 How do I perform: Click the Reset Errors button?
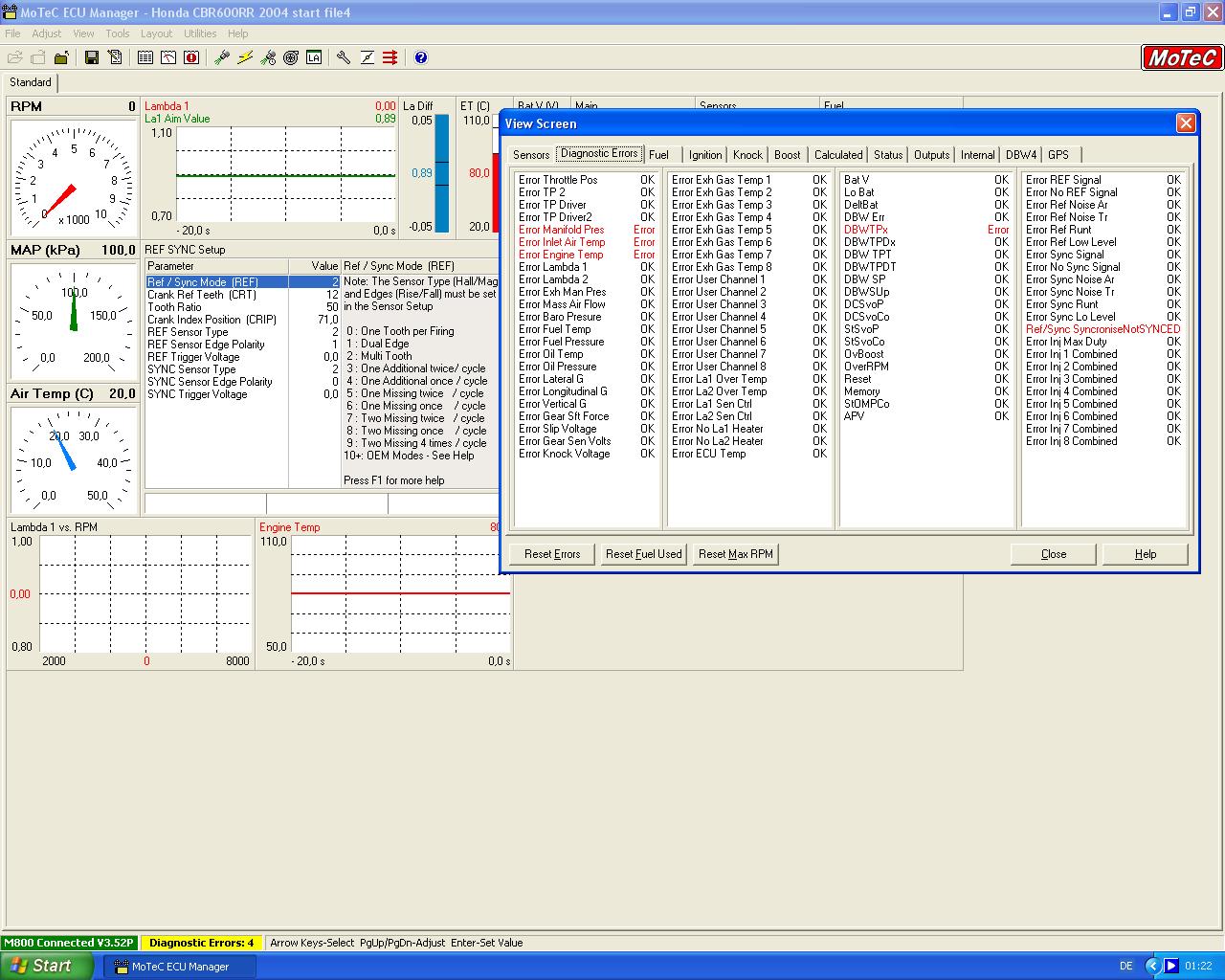[552, 554]
